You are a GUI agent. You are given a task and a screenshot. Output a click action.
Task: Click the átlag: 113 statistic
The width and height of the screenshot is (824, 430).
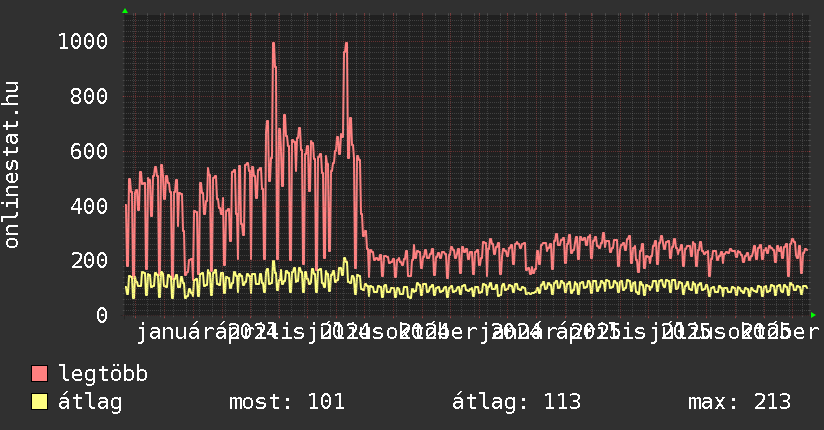point(517,402)
